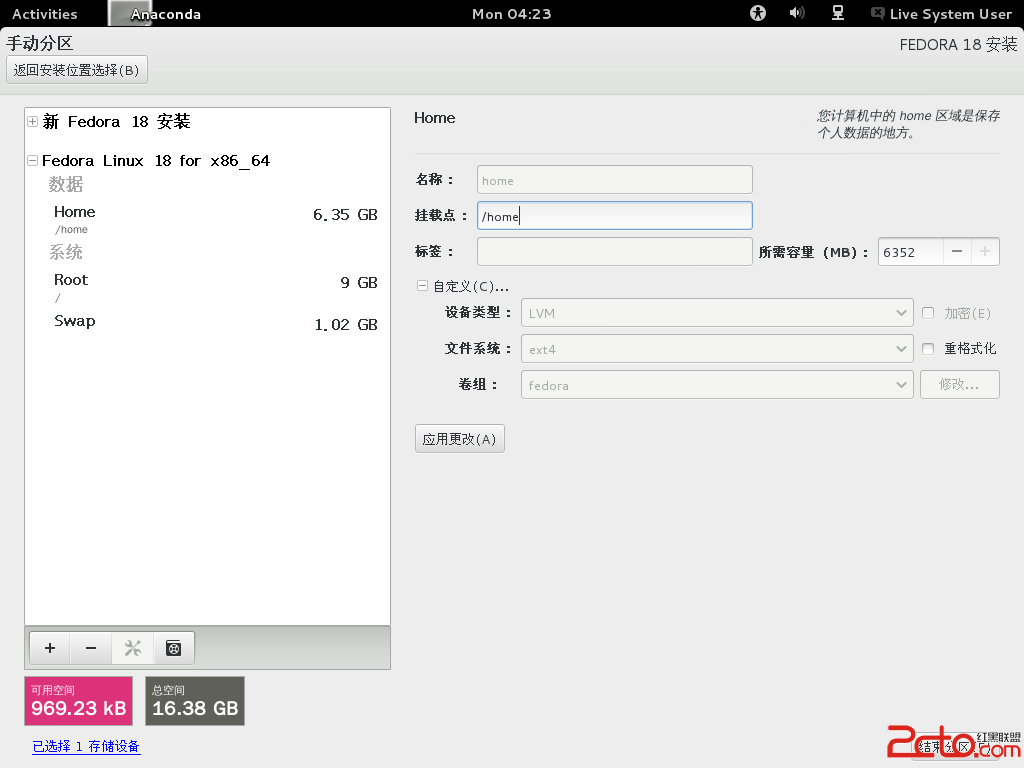Return to installation destination selection
This screenshot has width=1024, height=768.
click(x=76, y=70)
